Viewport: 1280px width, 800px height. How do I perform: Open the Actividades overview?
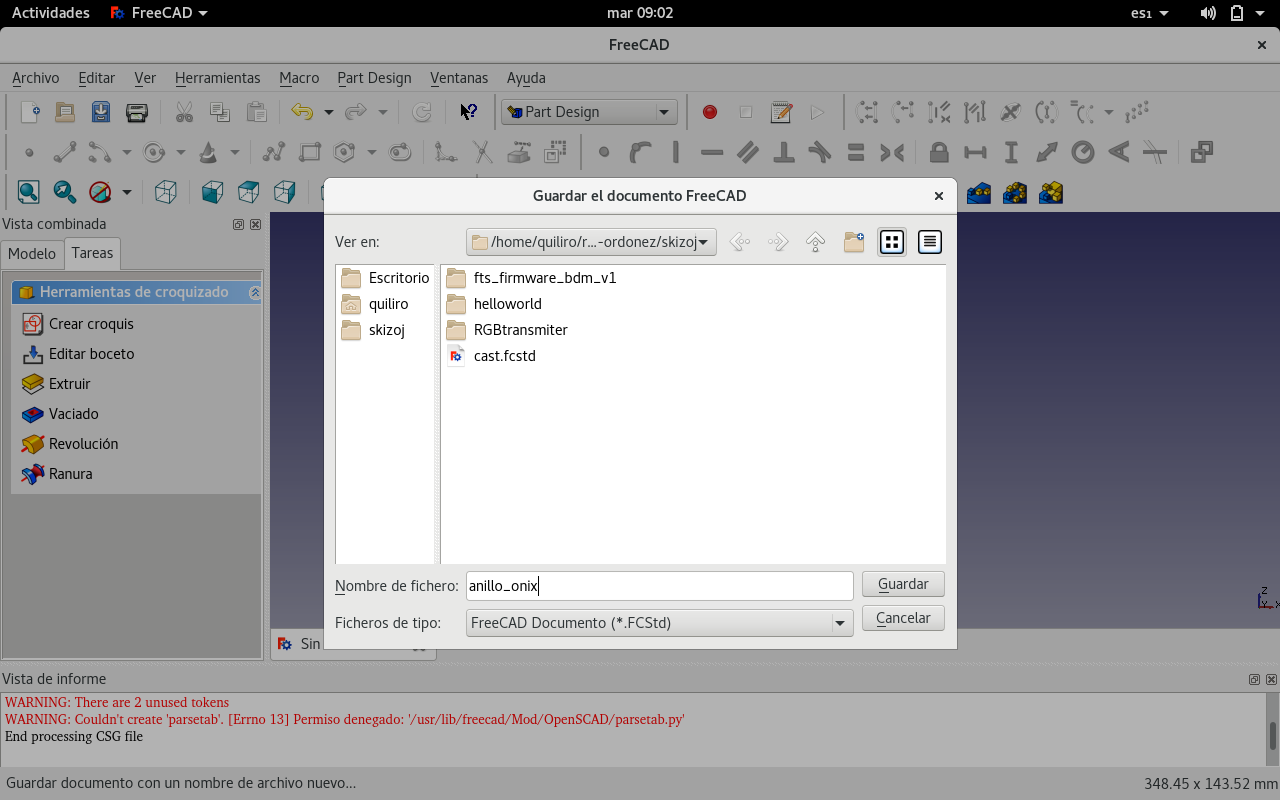[50, 13]
